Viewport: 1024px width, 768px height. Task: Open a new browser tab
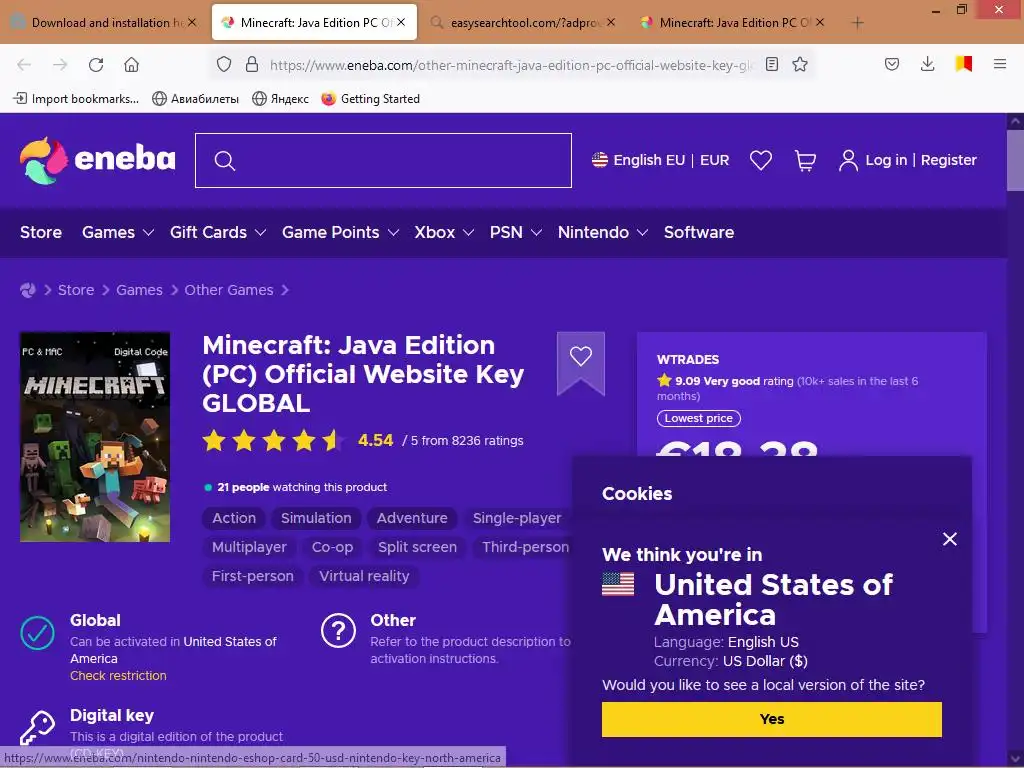pyautogui.click(x=857, y=23)
